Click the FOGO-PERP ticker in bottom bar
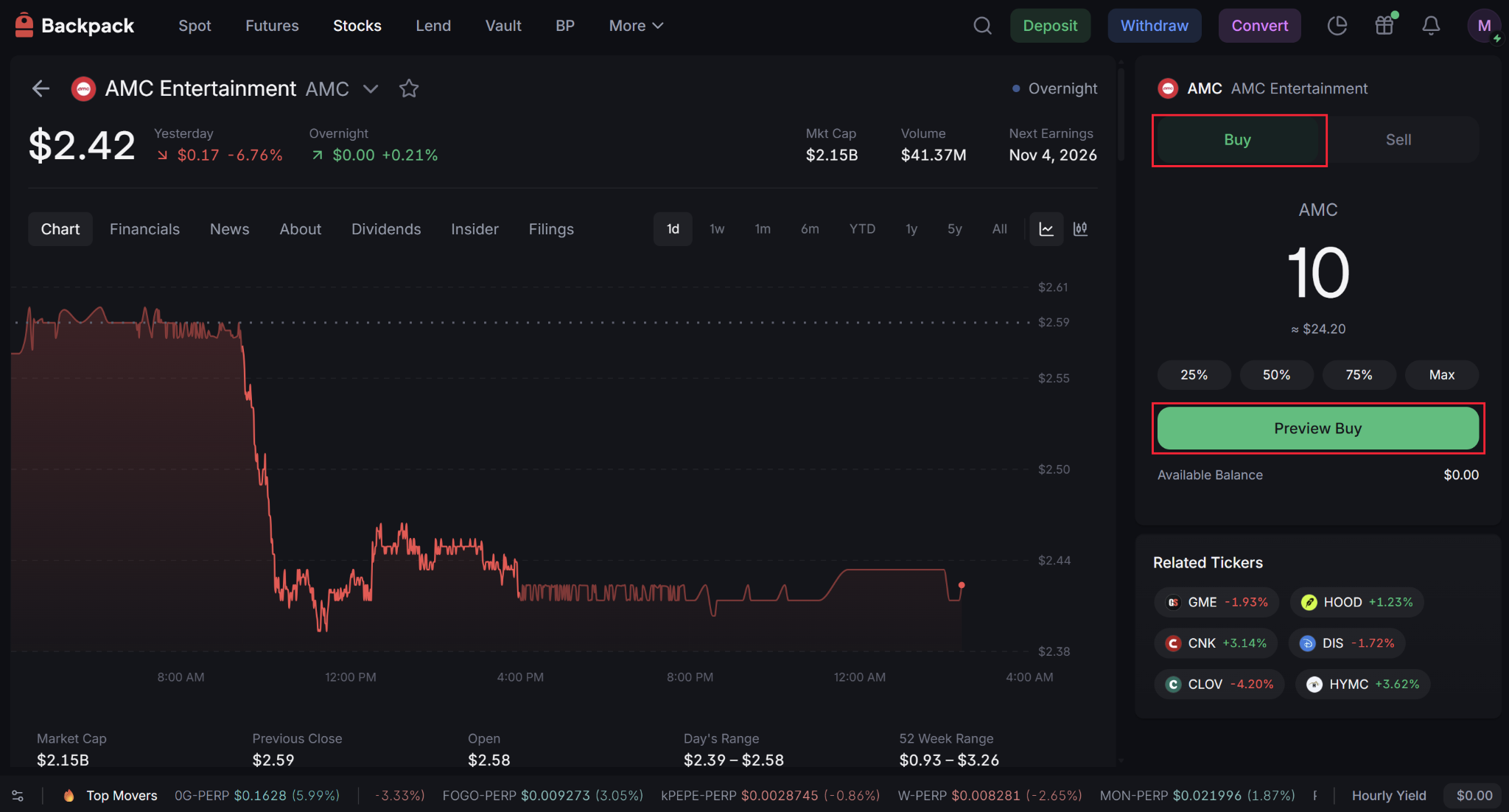The height and width of the screenshot is (812, 1509). pos(542,796)
